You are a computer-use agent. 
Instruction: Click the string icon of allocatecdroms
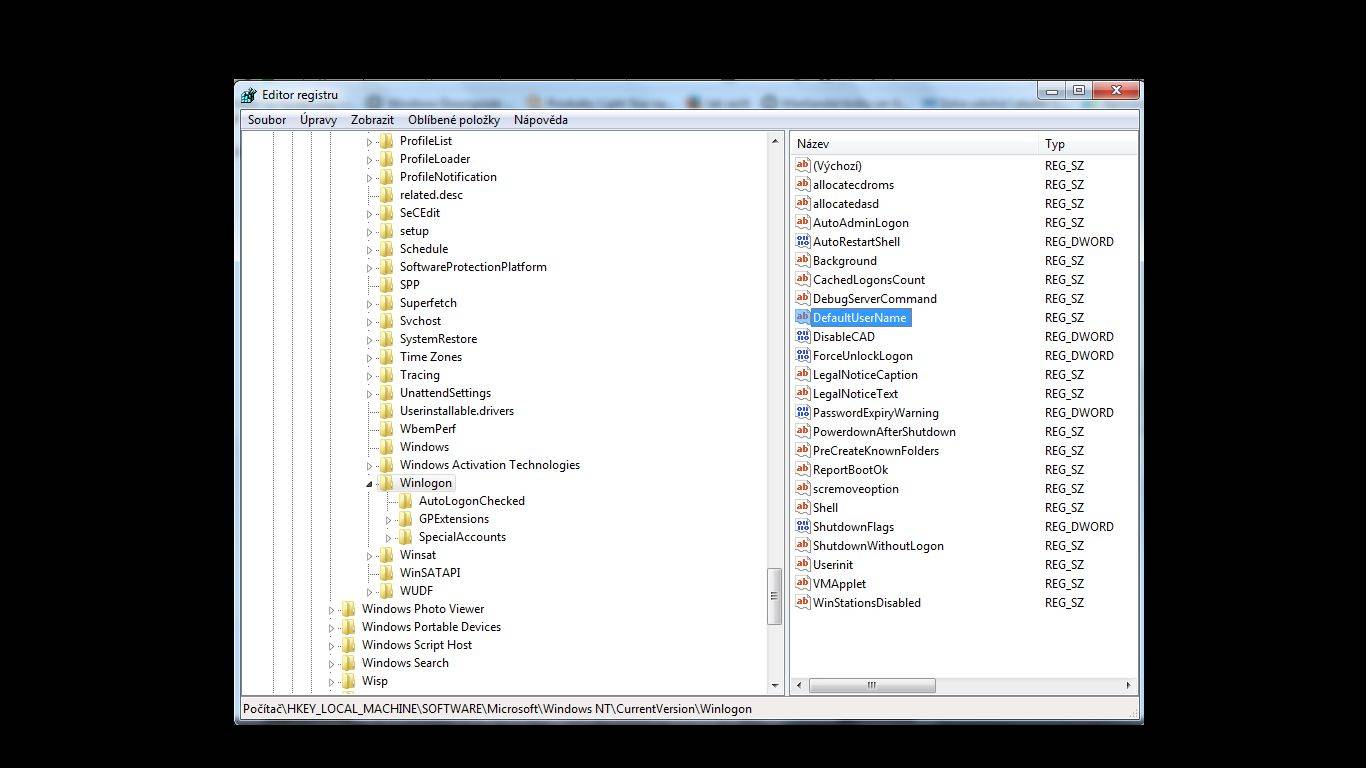802,185
